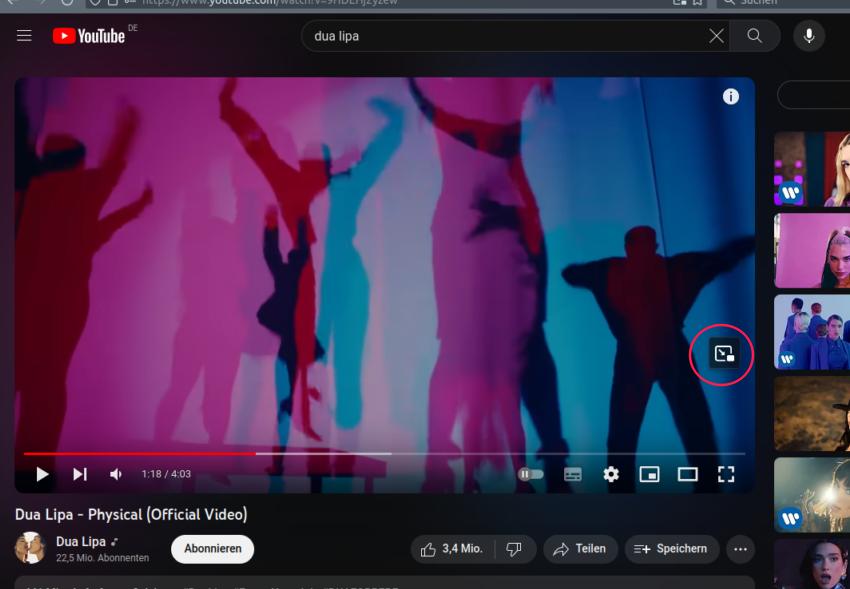
Task: Play the video
Action: [x=42, y=475]
